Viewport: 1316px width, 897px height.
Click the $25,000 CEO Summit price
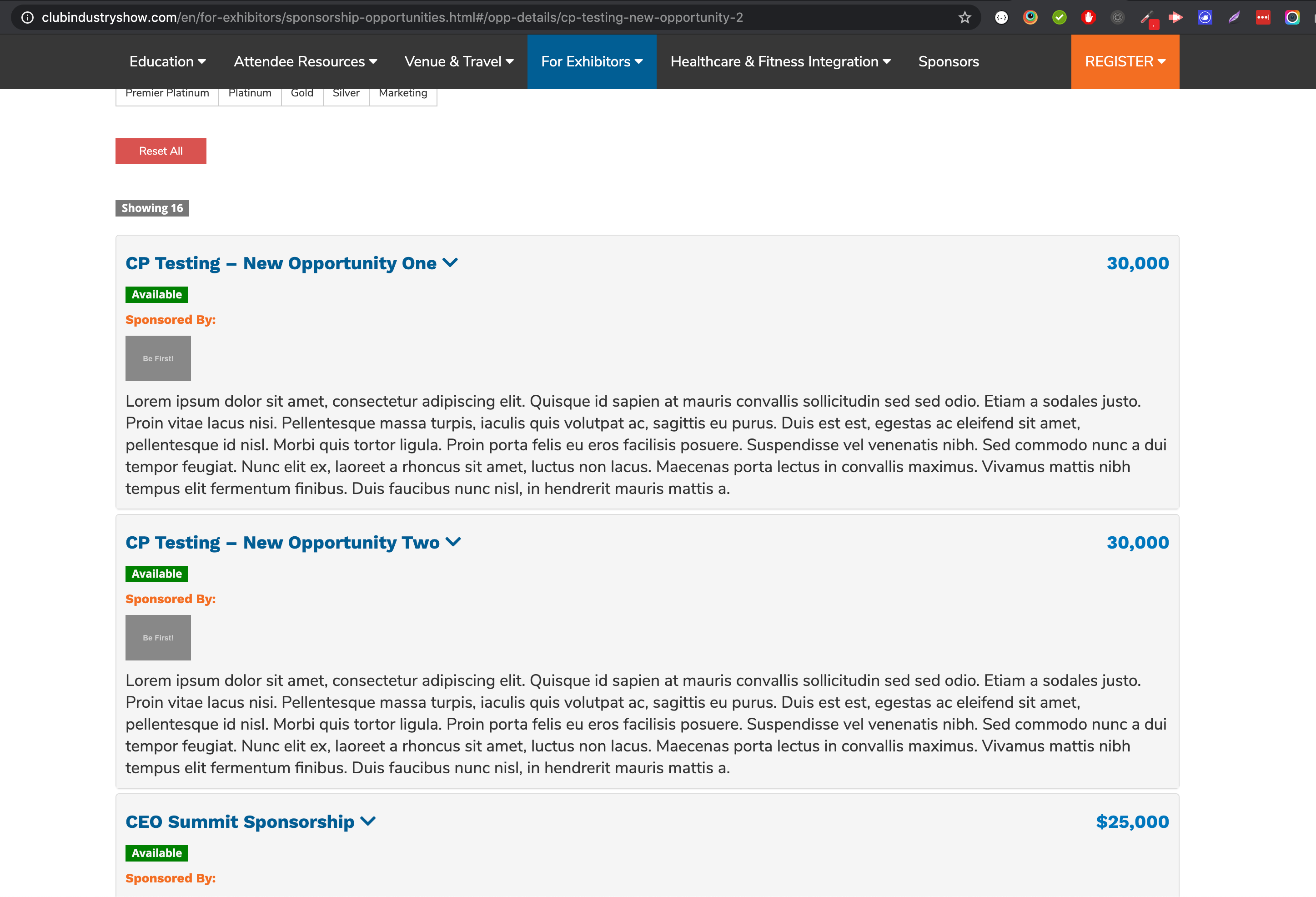pyautogui.click(x=1133, y=821)
